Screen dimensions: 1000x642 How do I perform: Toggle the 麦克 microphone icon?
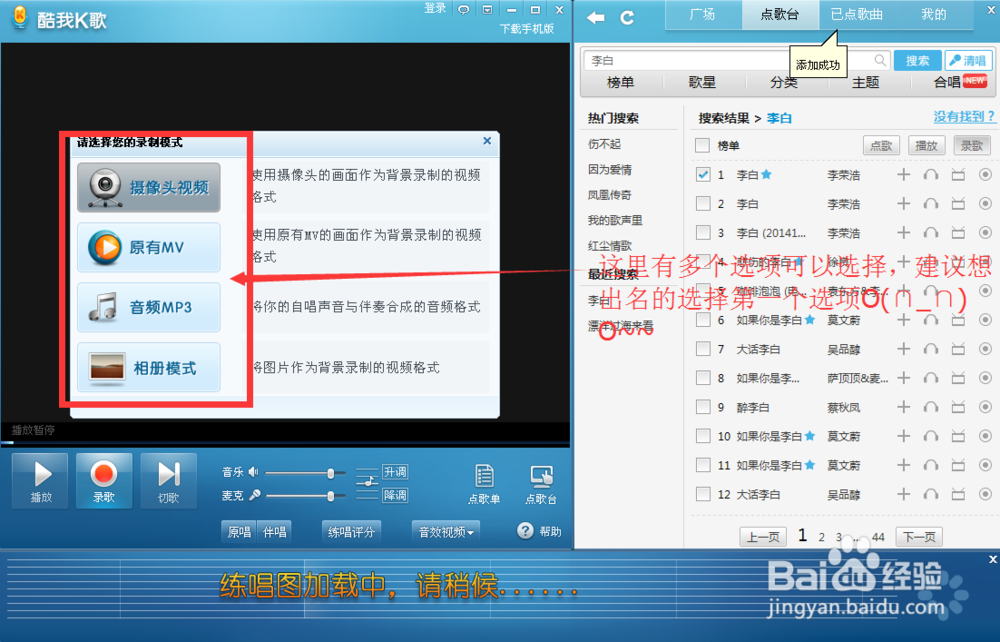pyautogui.click(x=254, y=495)
